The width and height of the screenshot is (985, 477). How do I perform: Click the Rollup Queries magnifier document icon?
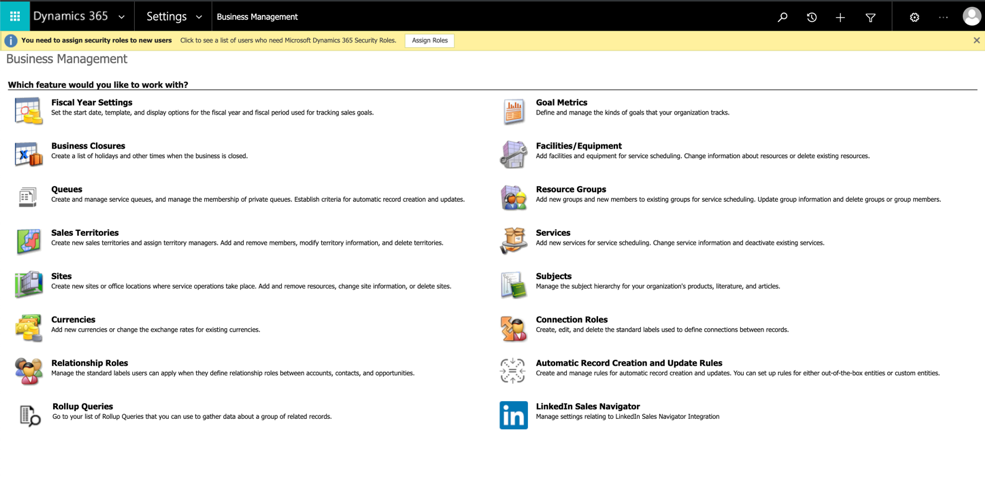click(30, 415)
